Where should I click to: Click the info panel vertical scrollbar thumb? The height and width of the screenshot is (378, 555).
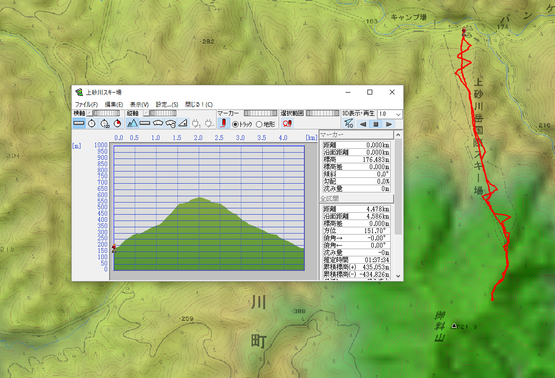point(398,187)
